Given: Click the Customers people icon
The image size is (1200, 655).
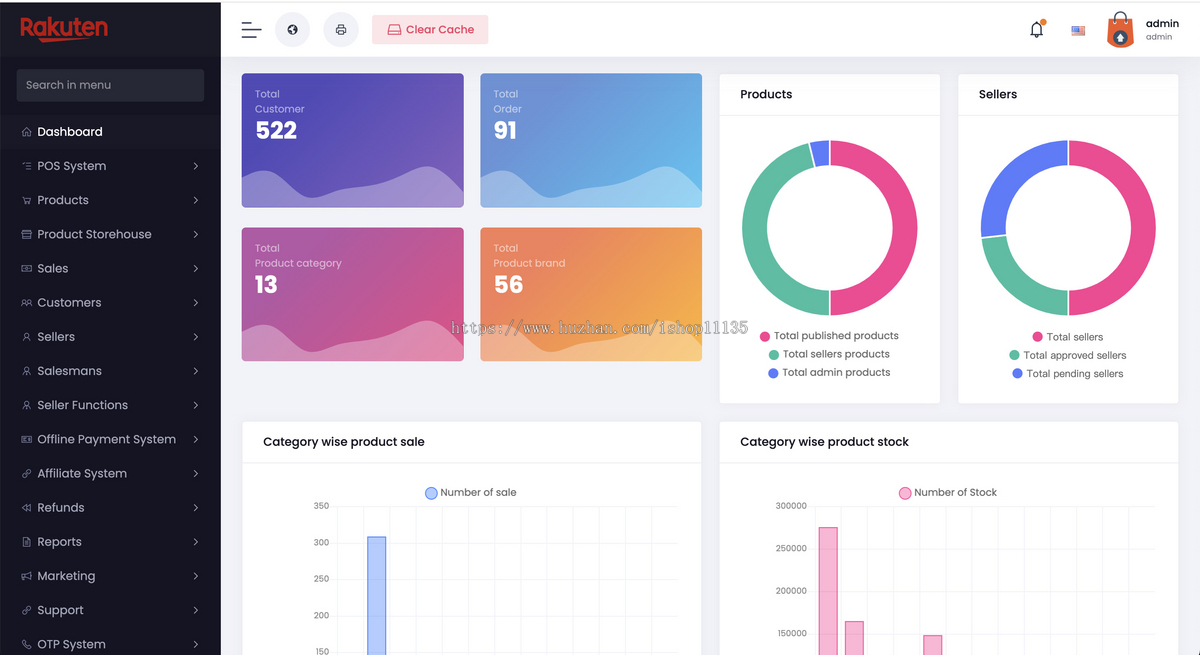Looking at the screenshot, I should click(x=27, y=303).
